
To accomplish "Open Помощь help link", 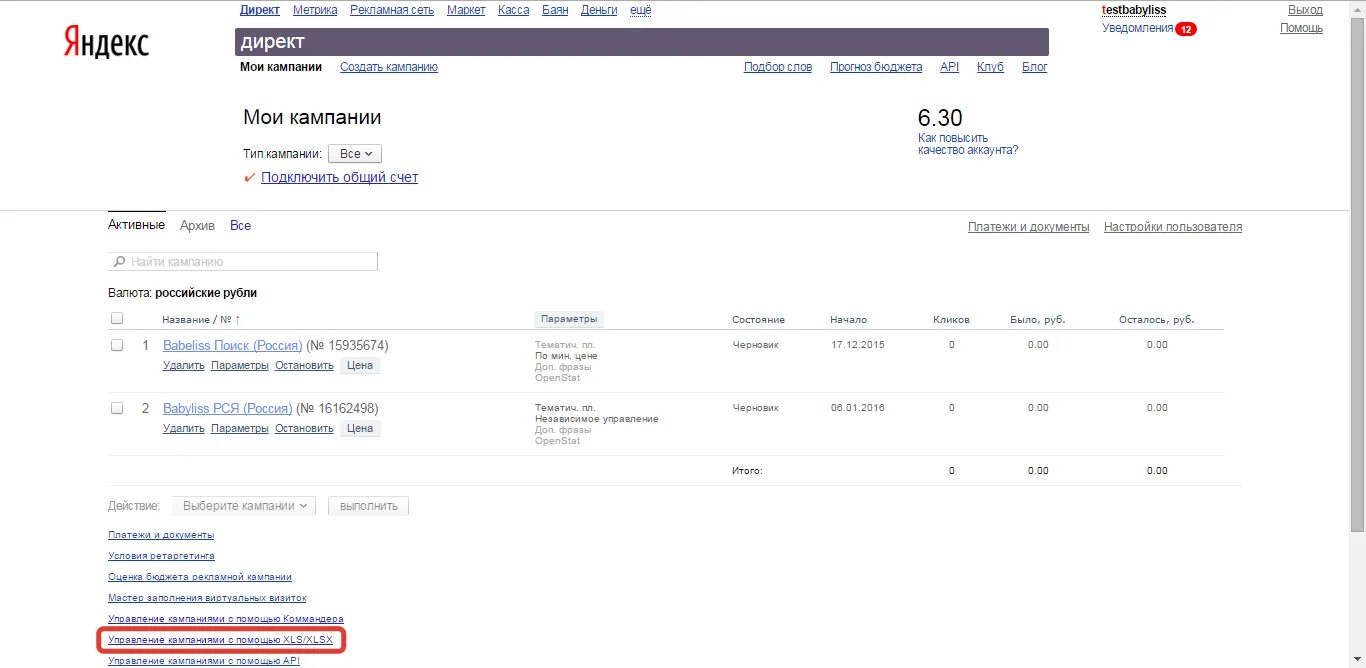I will pos(1301,28).
